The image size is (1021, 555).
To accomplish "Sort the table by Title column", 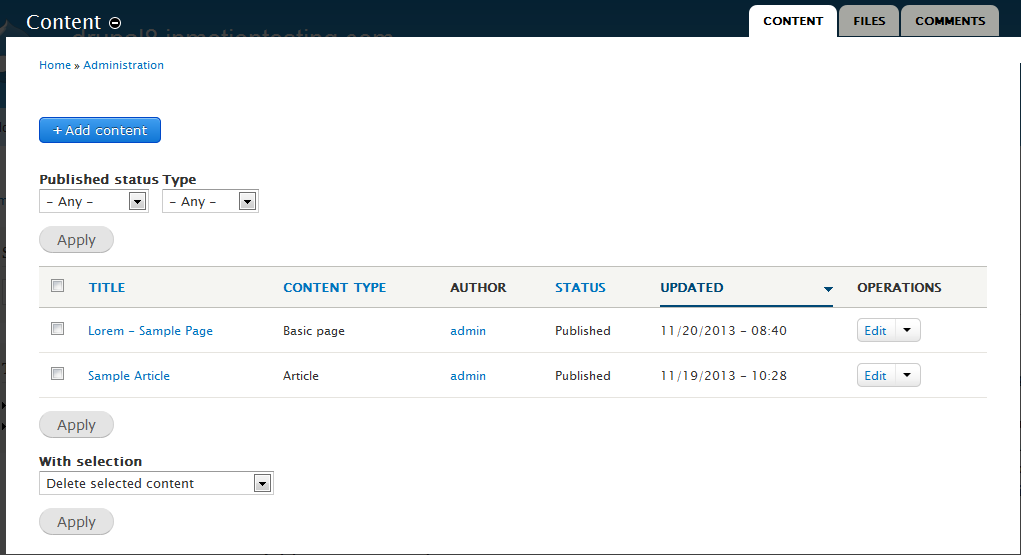I will click(x=107, y=288).
